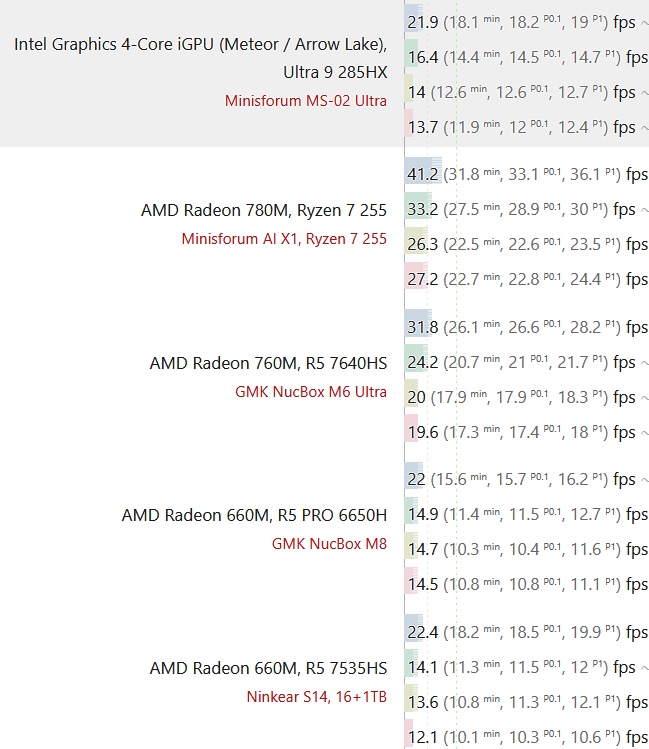The width and height of the screenshot is (649, 749).
Task: Select the AMD Radeon 760M, R5 7640HS label
Action: point(268,363)
